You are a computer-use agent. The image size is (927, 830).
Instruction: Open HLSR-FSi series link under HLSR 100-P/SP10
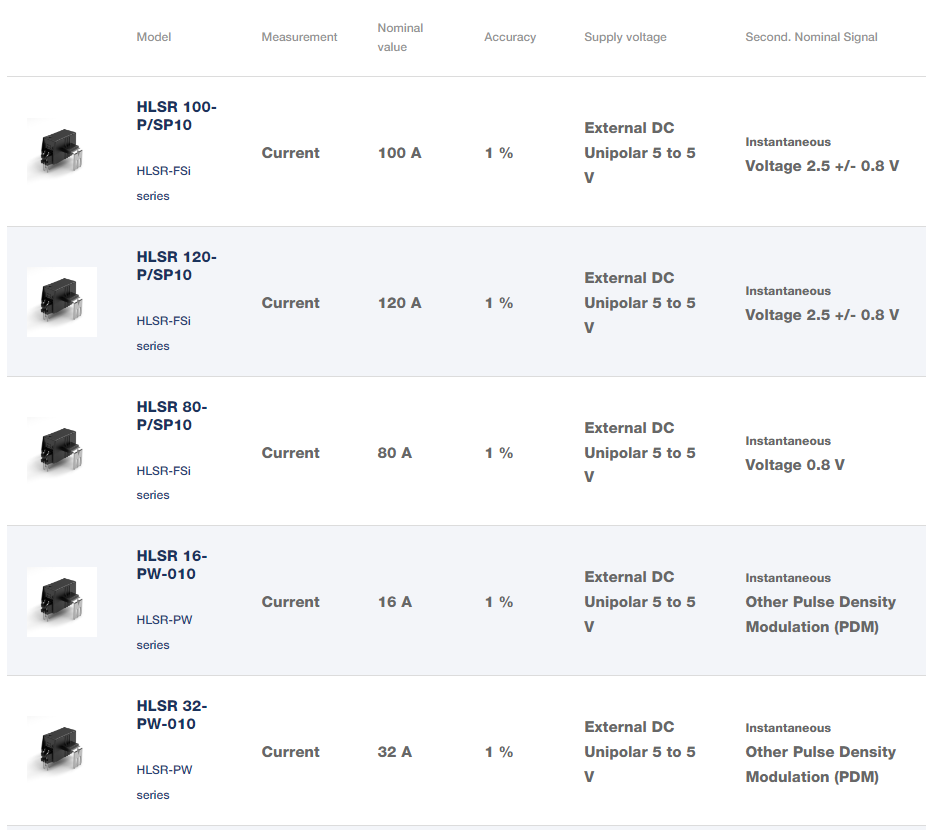[x=163, y=183]
